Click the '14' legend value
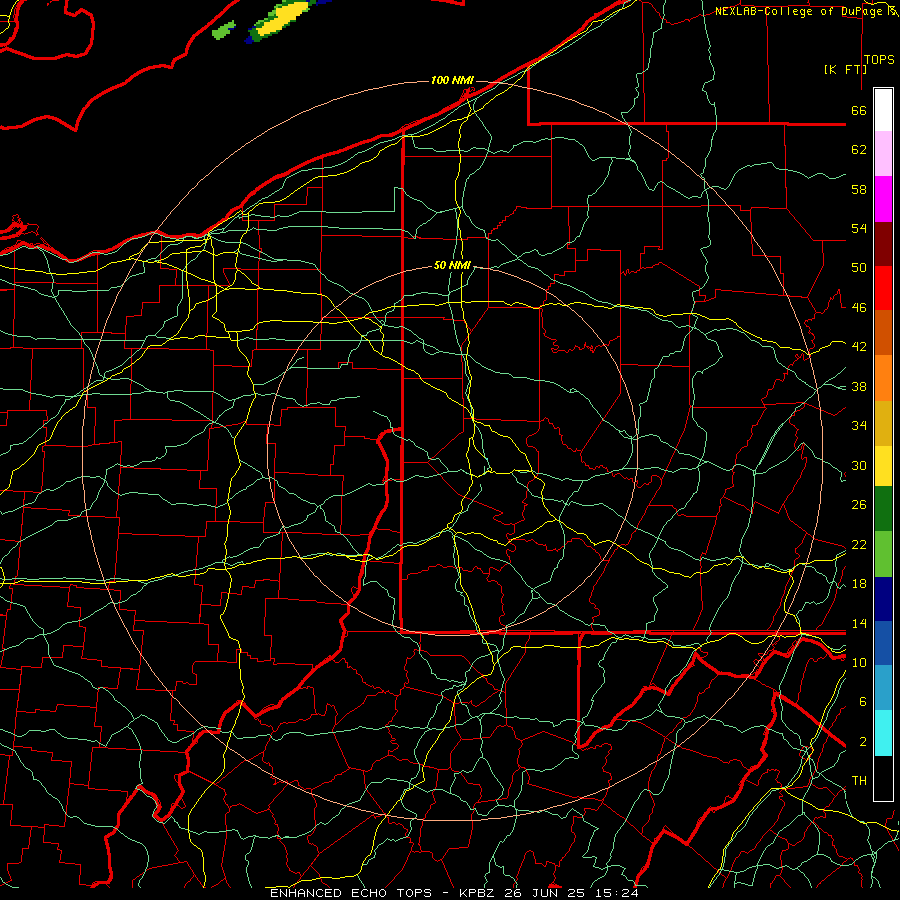This screenshot has height=900, width=900. point(859,623)
